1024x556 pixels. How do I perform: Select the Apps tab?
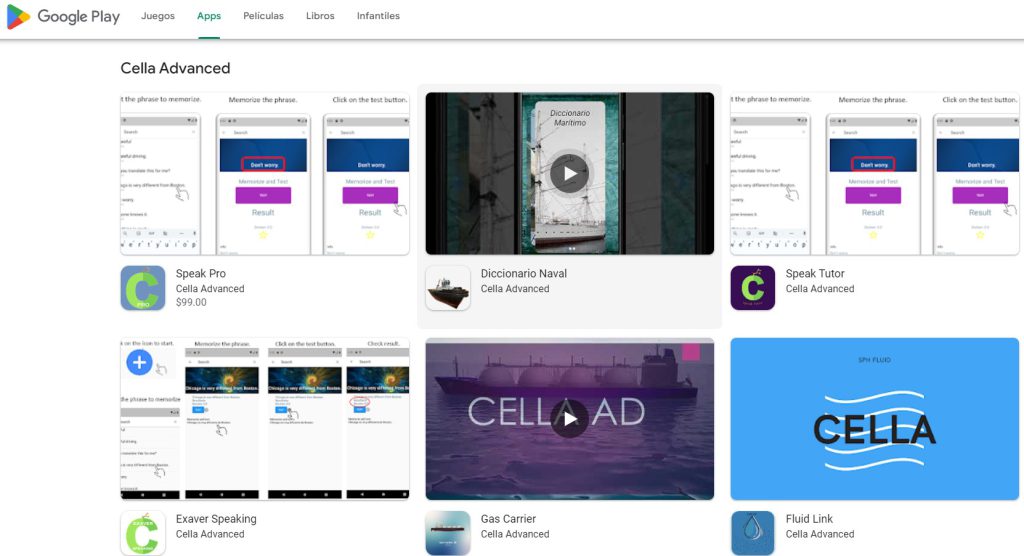pos(209,17)
